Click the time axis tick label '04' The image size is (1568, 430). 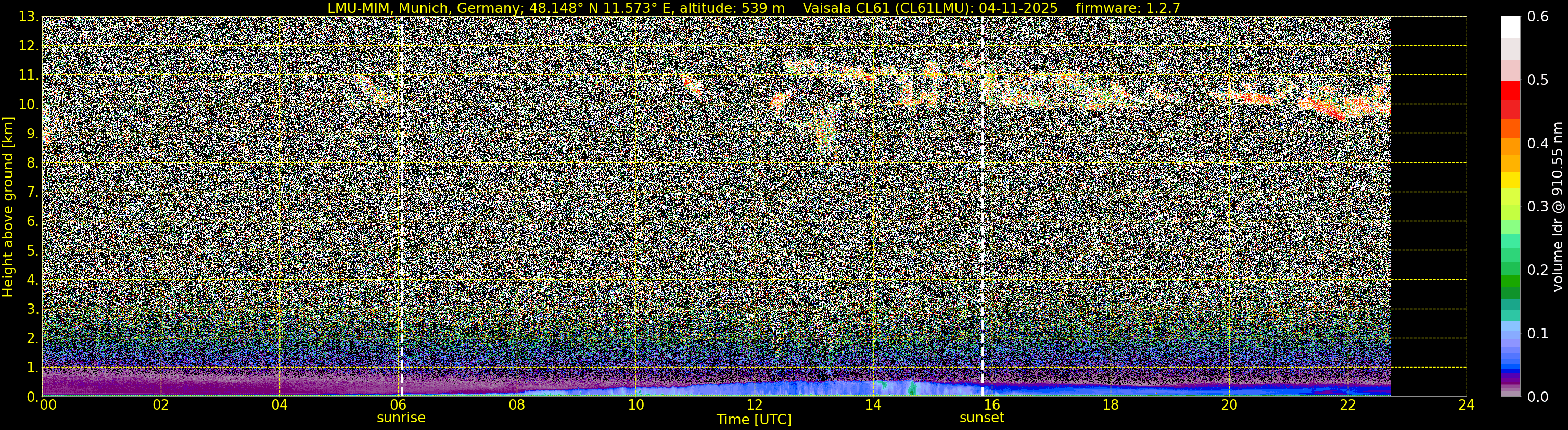(x=279, y=406)
